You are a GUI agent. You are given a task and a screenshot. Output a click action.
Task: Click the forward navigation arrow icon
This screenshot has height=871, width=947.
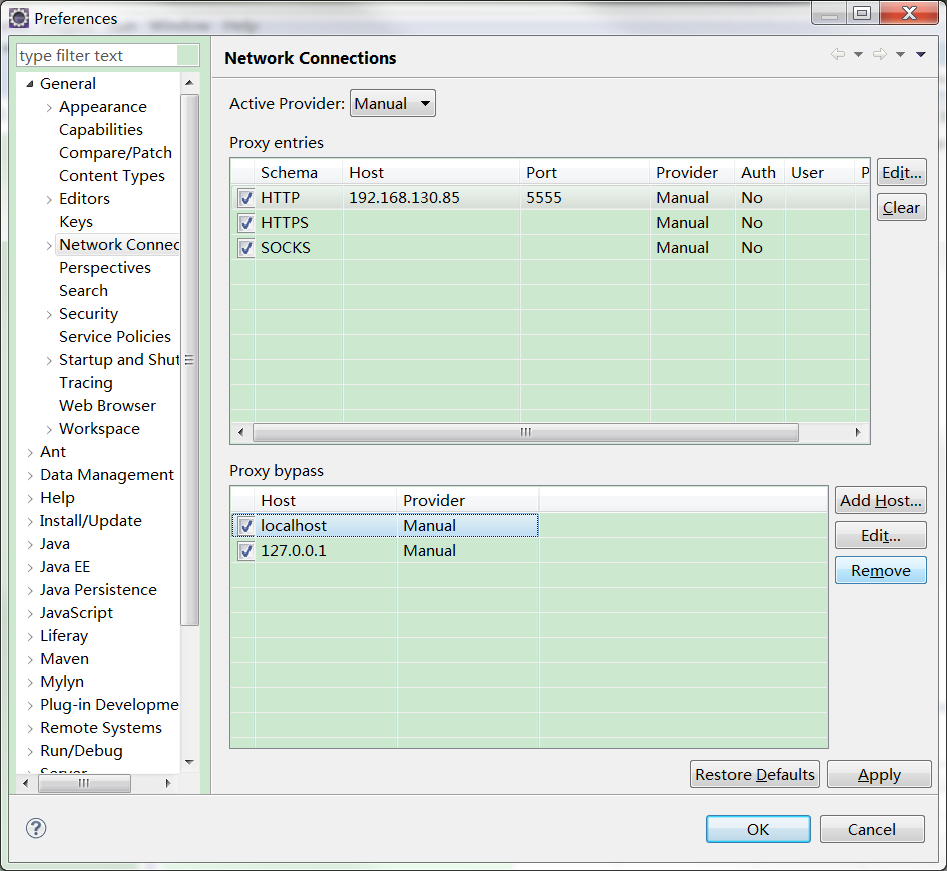[x=879, y=55]
